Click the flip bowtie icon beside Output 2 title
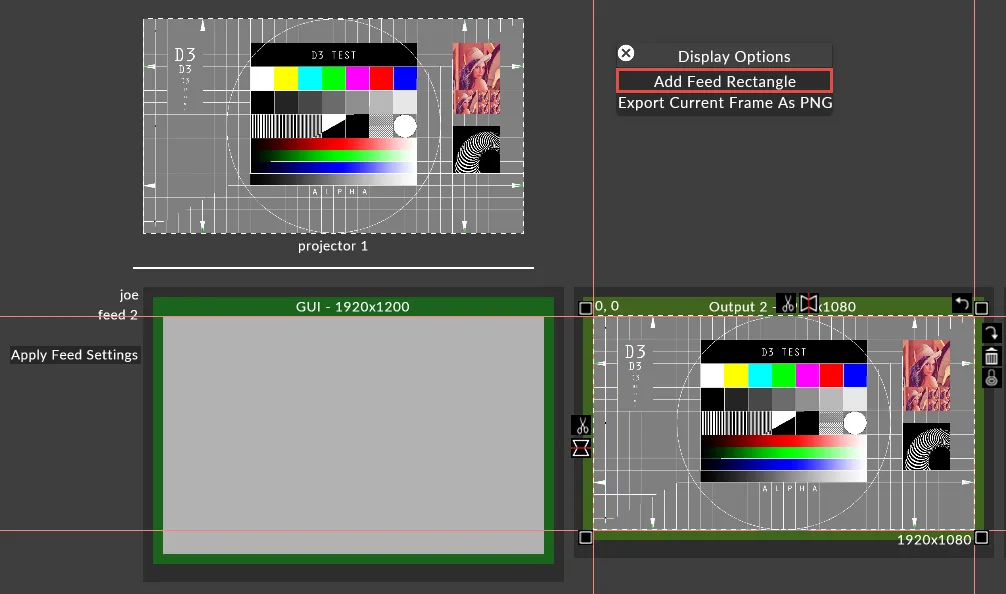The height and width of the screenshot is (594, 1006). [808, 304]
